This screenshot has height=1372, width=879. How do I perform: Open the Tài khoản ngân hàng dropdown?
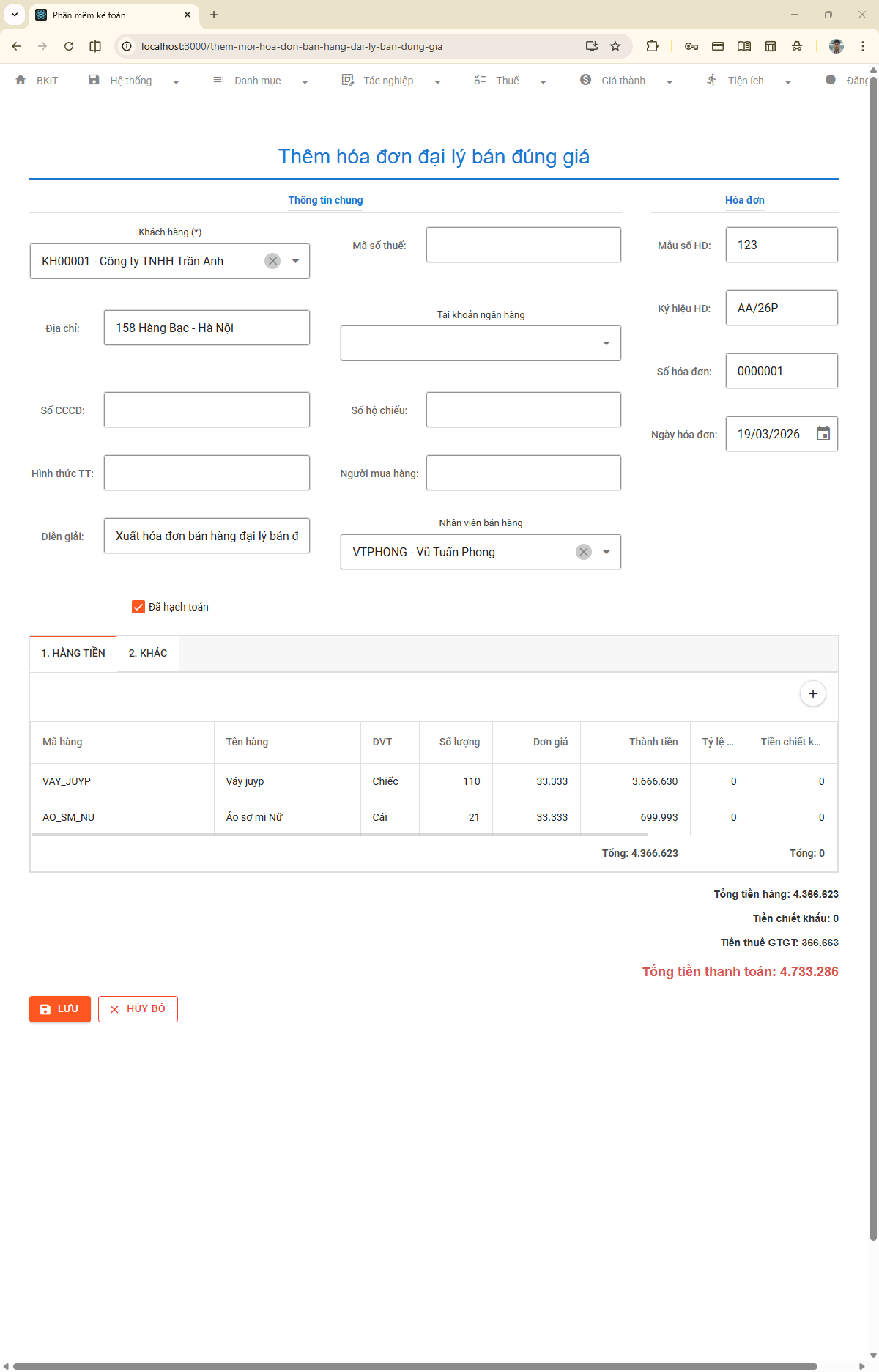[x=606, y=343]
